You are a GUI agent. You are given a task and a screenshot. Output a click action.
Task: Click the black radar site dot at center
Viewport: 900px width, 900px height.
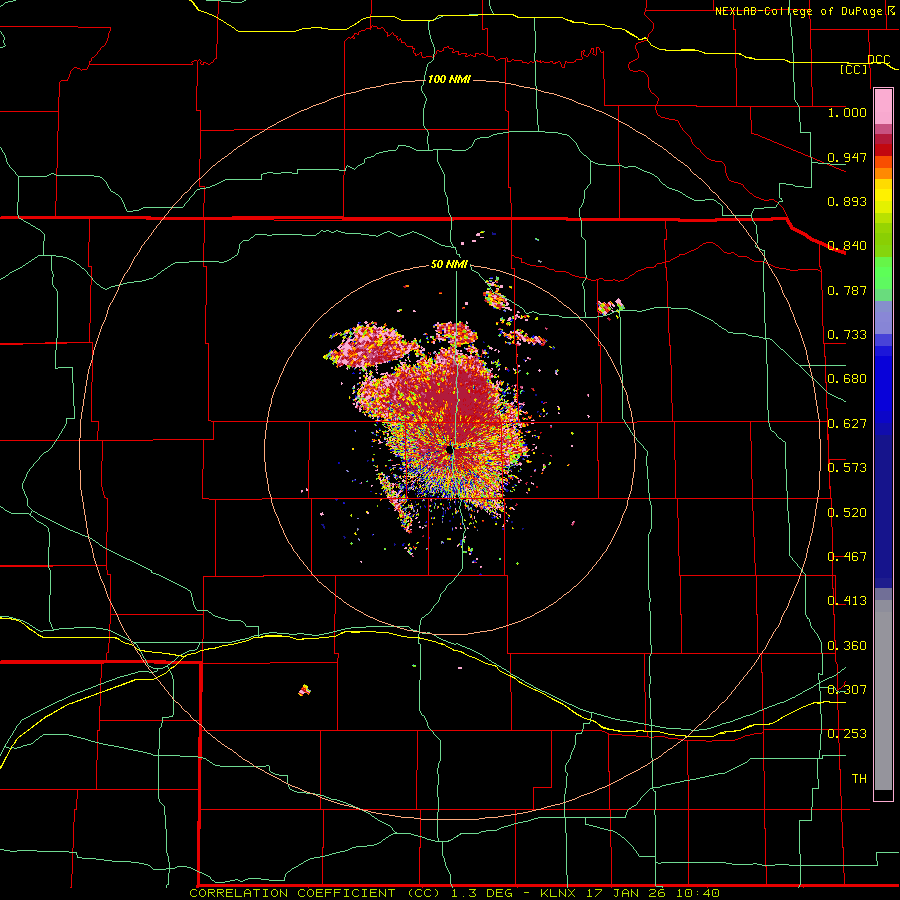pyautogui.click(x=449, y=451)
